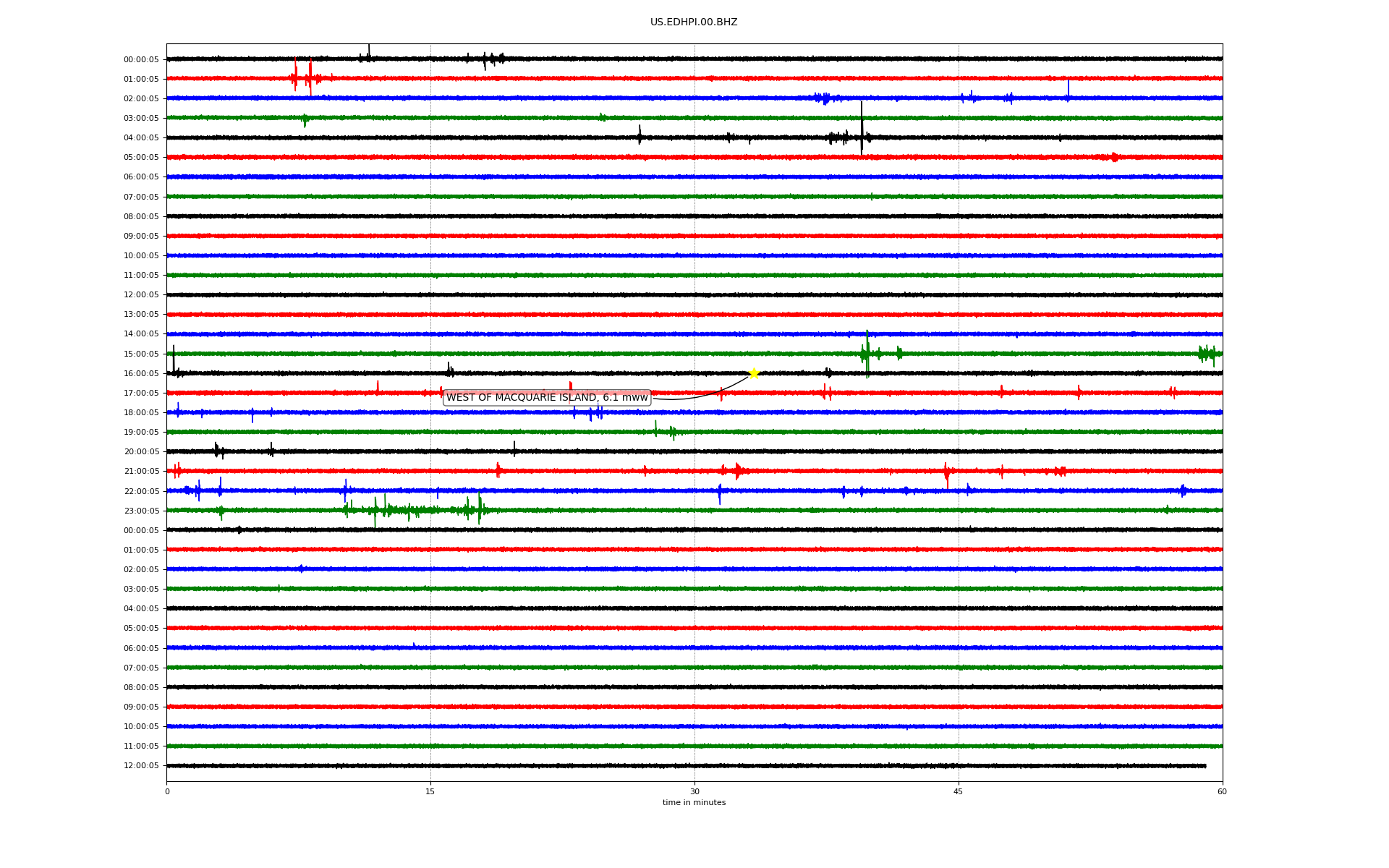Click the 21:00:05 time row label
The width and height of the screenshot is (1389, 868).
tap(141, 472)
